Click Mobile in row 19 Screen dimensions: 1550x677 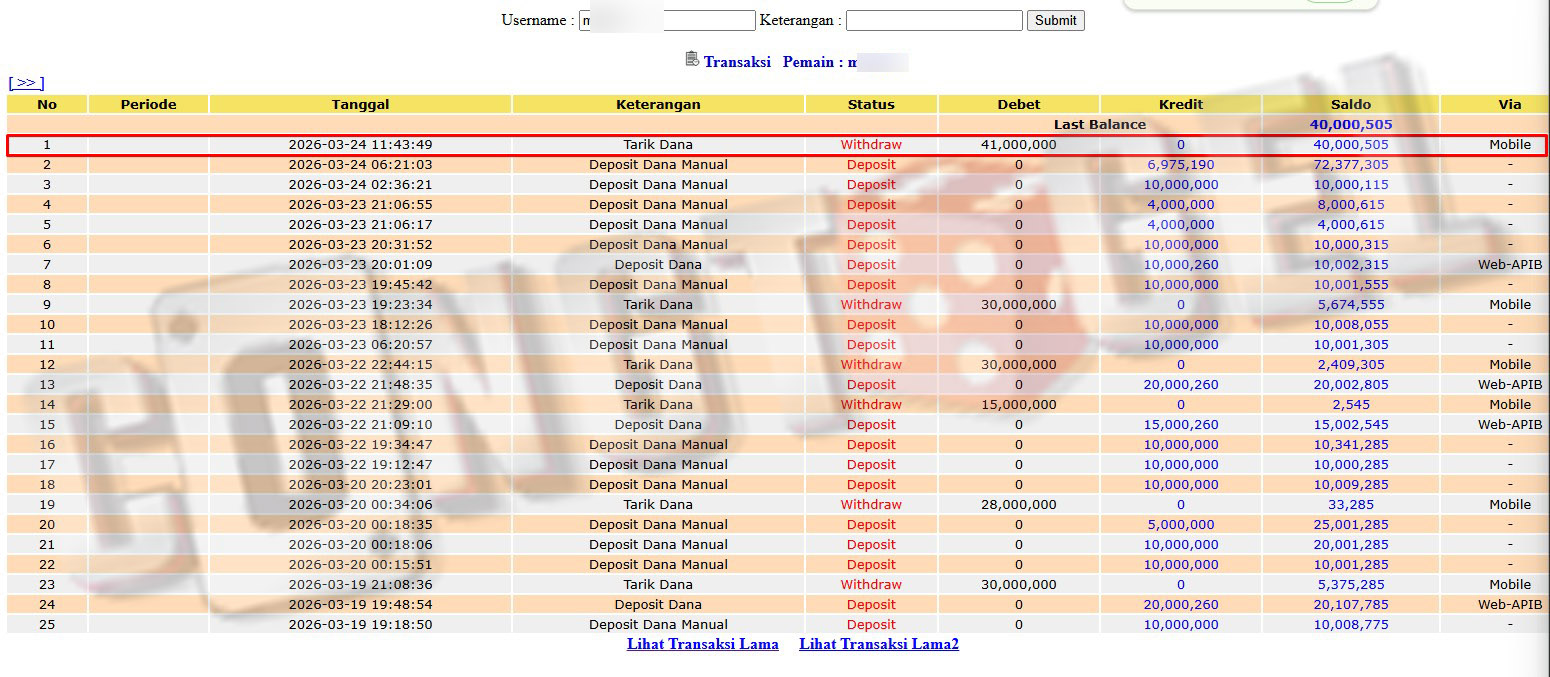1510,505
